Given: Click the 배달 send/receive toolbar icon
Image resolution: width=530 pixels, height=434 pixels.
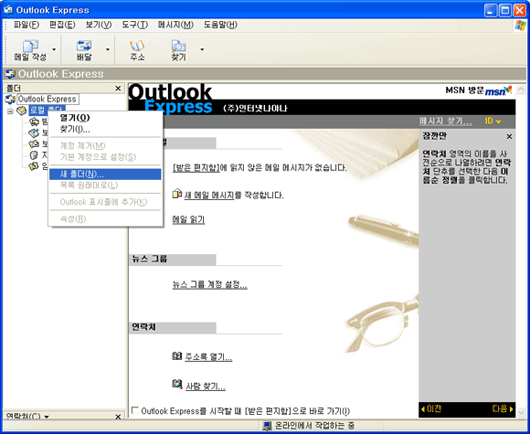Looking at the screenshot, I should 84,46.
